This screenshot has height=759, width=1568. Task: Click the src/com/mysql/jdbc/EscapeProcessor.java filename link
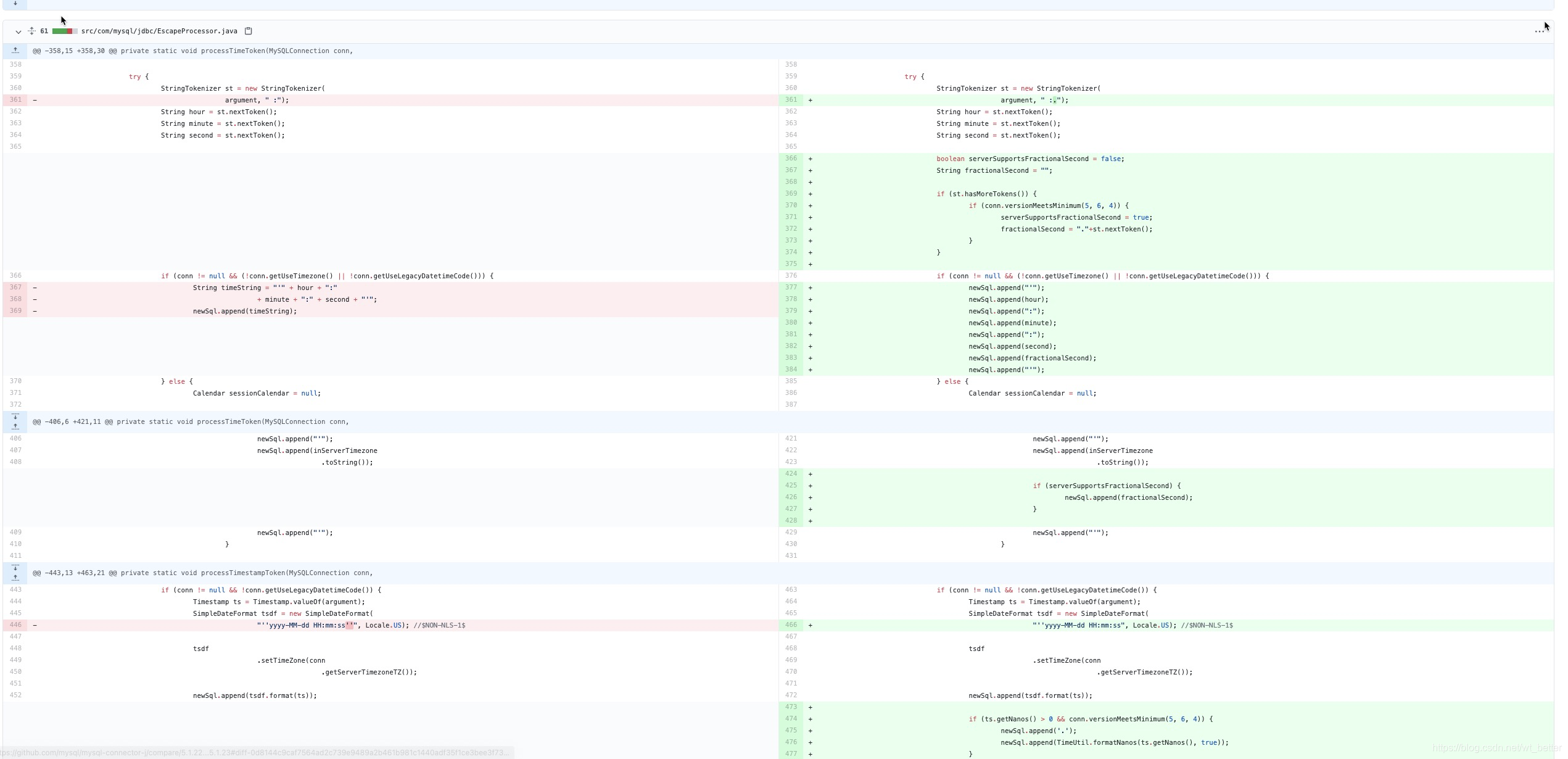coord(159,31)
